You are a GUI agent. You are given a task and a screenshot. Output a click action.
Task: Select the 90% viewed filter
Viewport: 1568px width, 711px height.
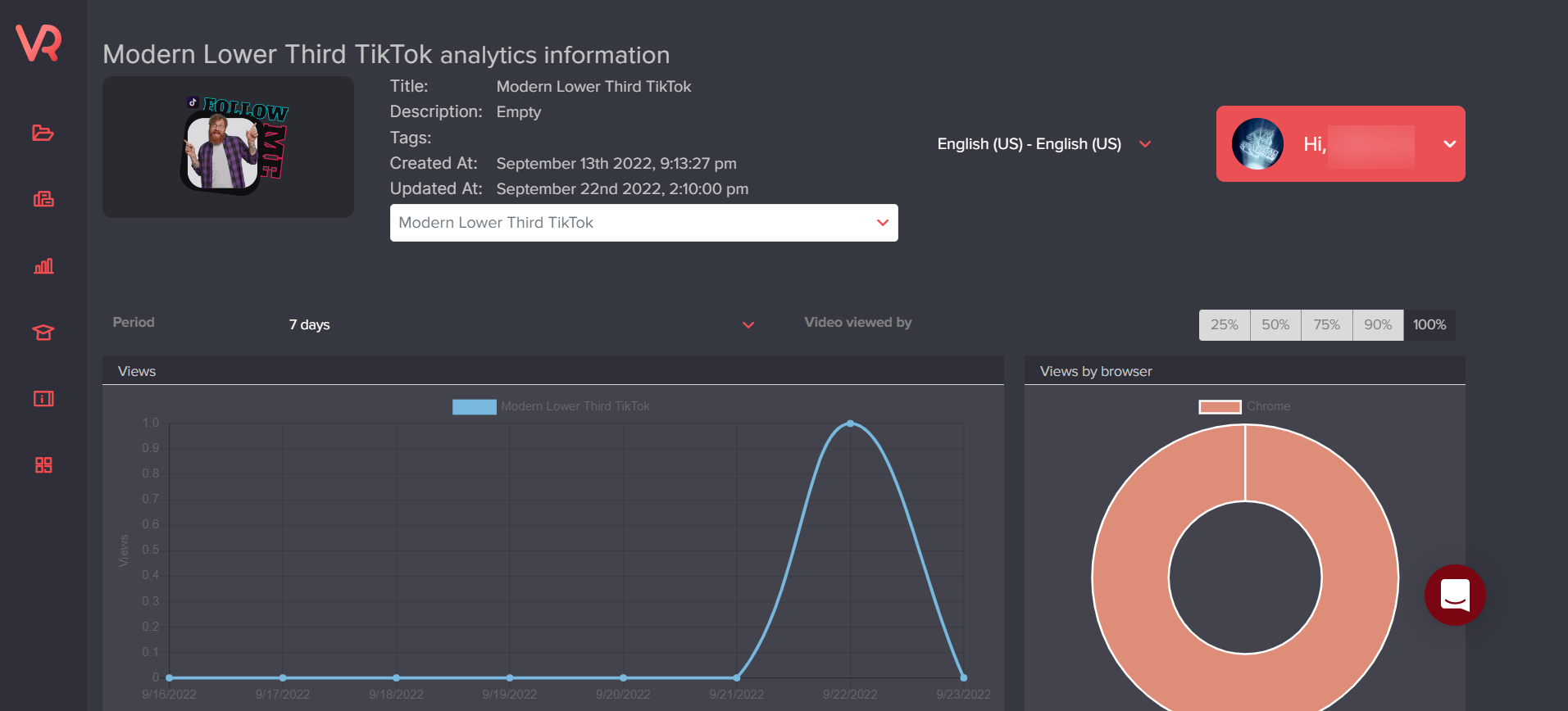click(x=1378, y=324)
